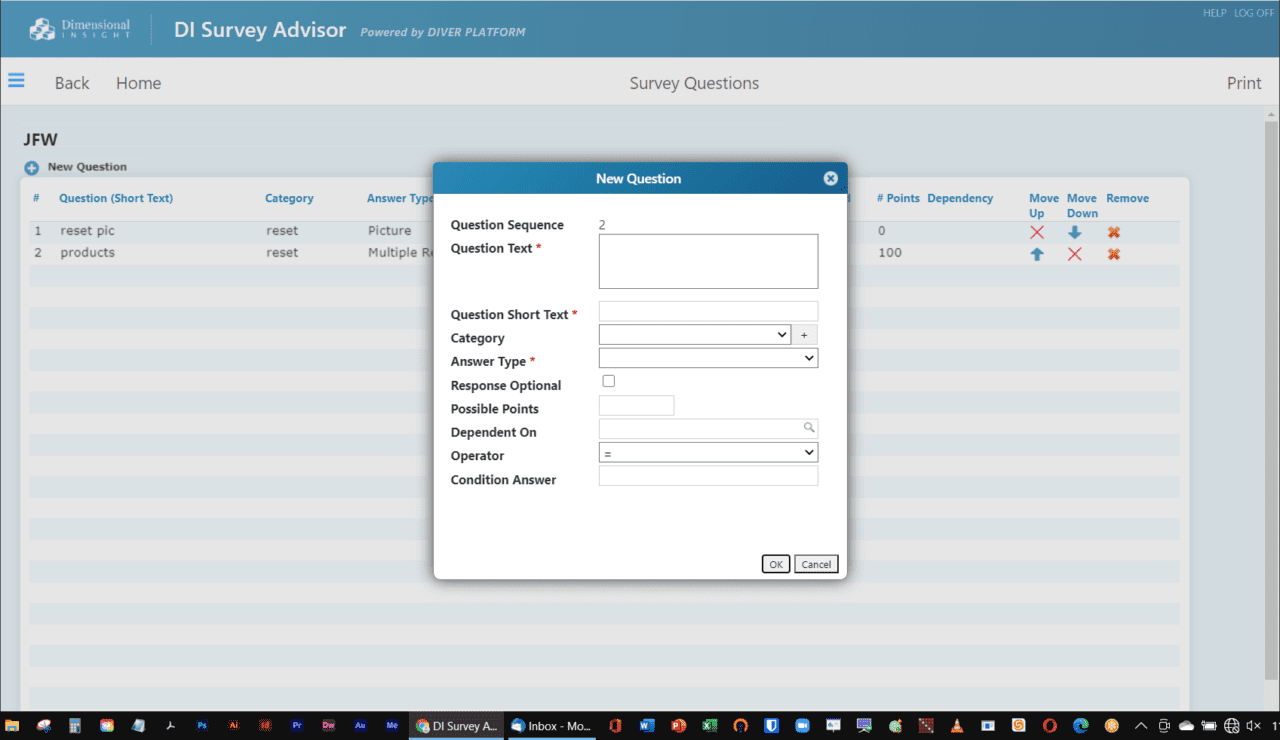Remove the products question
Image resolution: width=1280 pixels, height=740 pixels.
tap(1113, 253)
